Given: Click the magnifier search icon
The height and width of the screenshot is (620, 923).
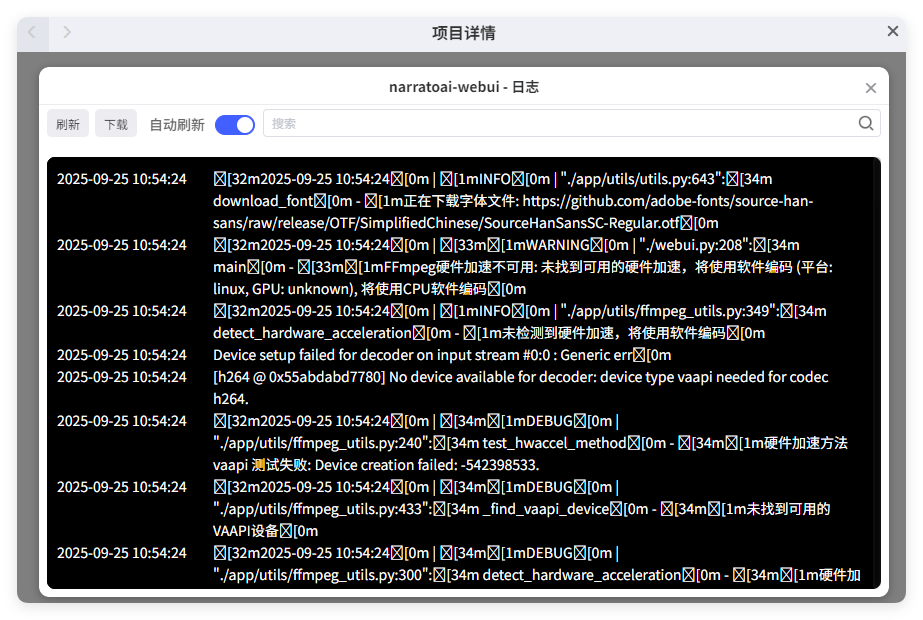Looking at the screenshot, I should pyautogui.click(x=866, y=123).
